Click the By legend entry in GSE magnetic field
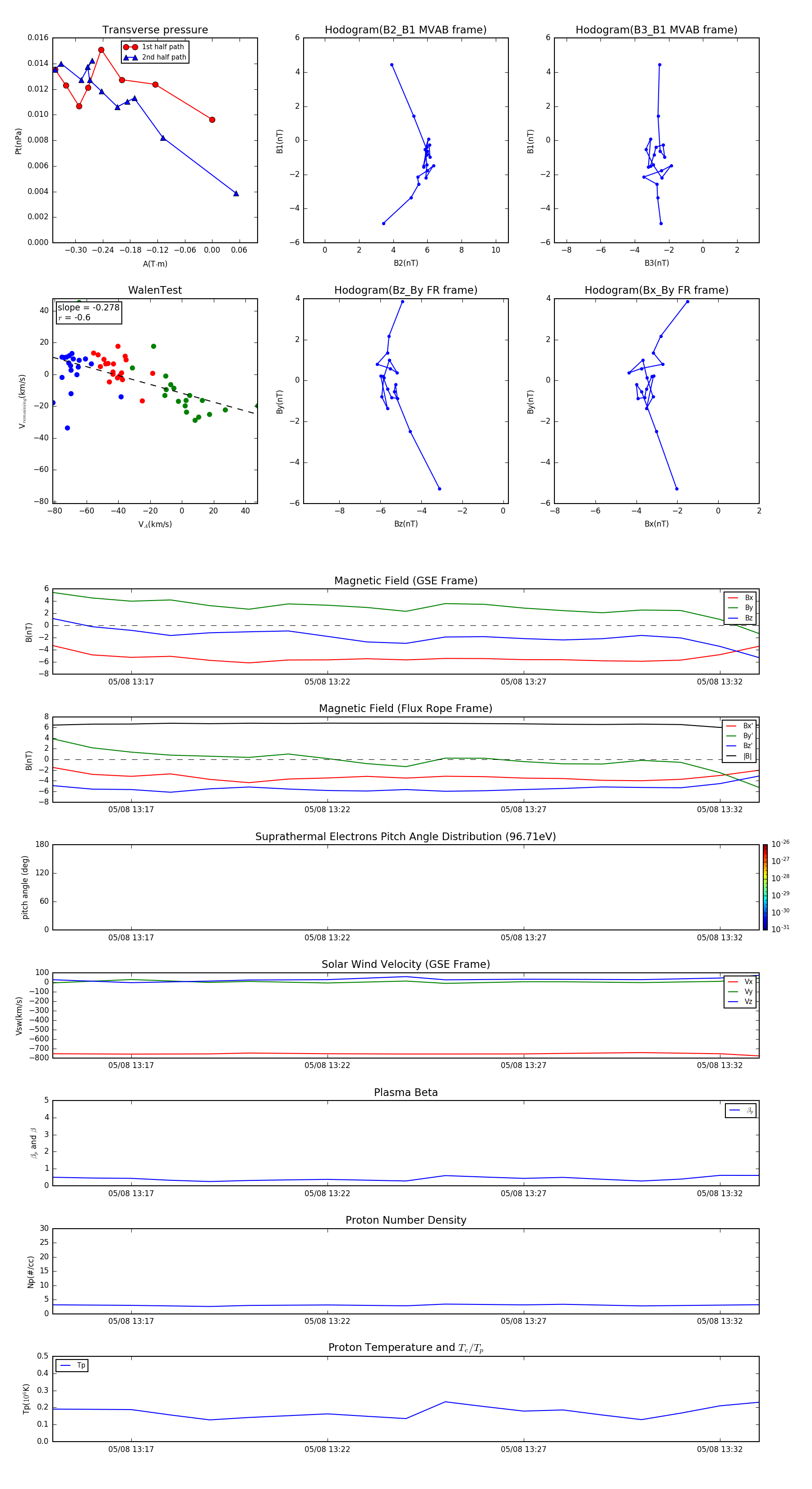The image size is (812, 1489). (740, 608)
